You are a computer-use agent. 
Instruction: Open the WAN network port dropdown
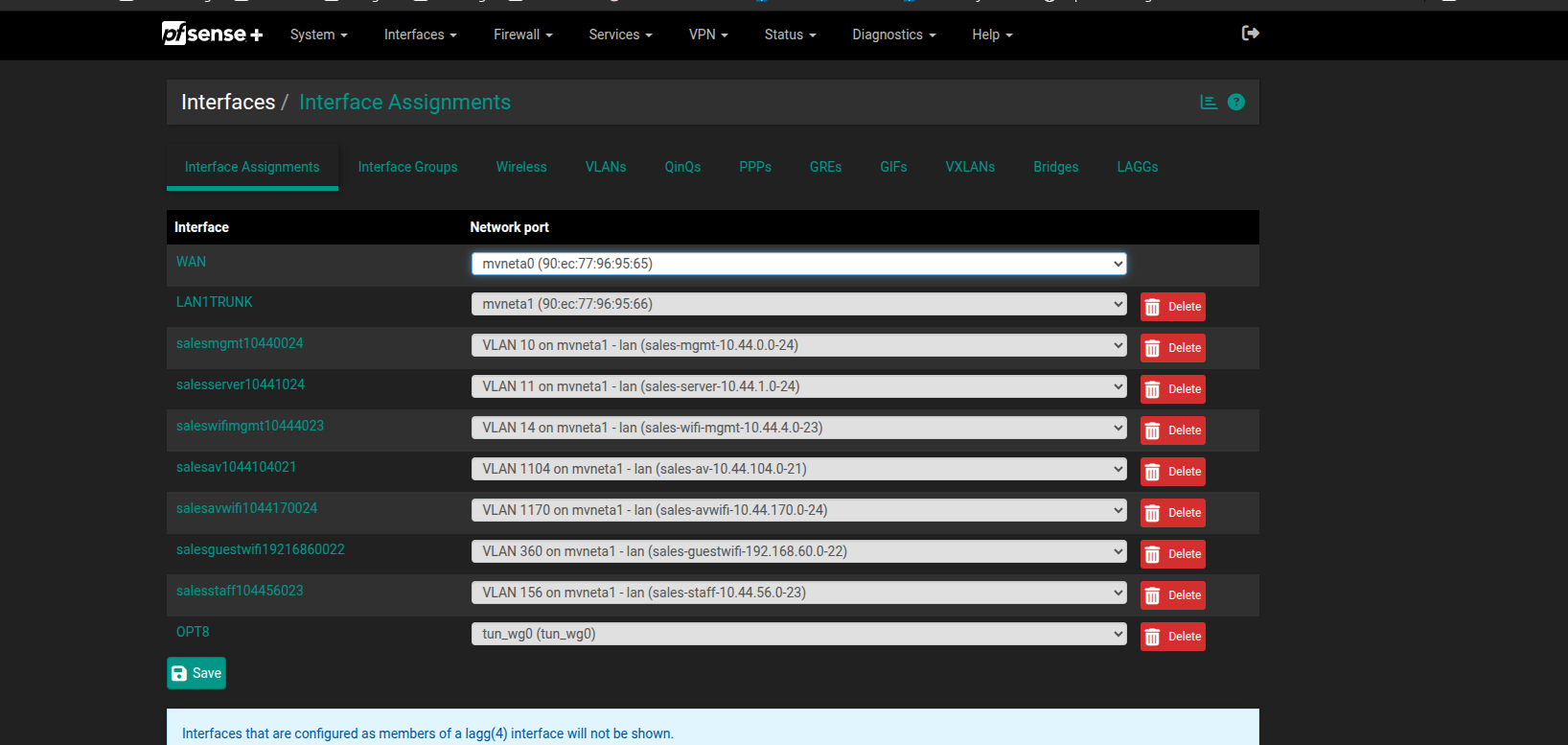pos(798,264)
